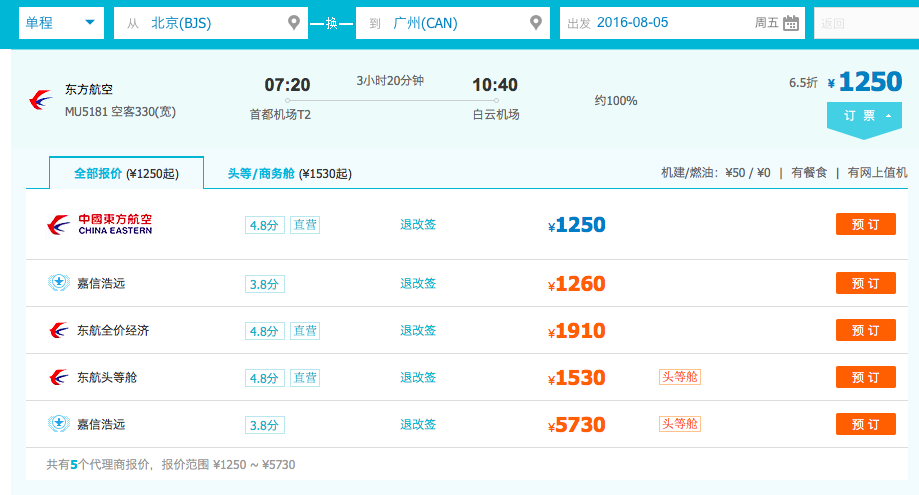919x495 pixels.
Task: Click the 3.8分 rating in ¥1260 row
Action: (264, 284)
